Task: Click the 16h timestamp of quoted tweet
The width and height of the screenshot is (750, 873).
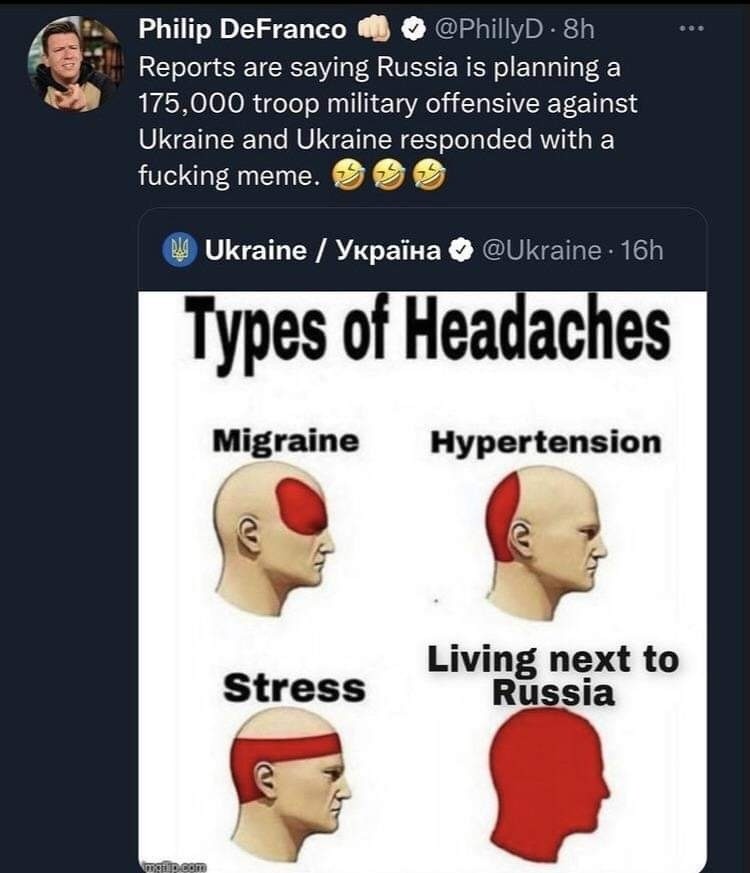Action: 642,251
